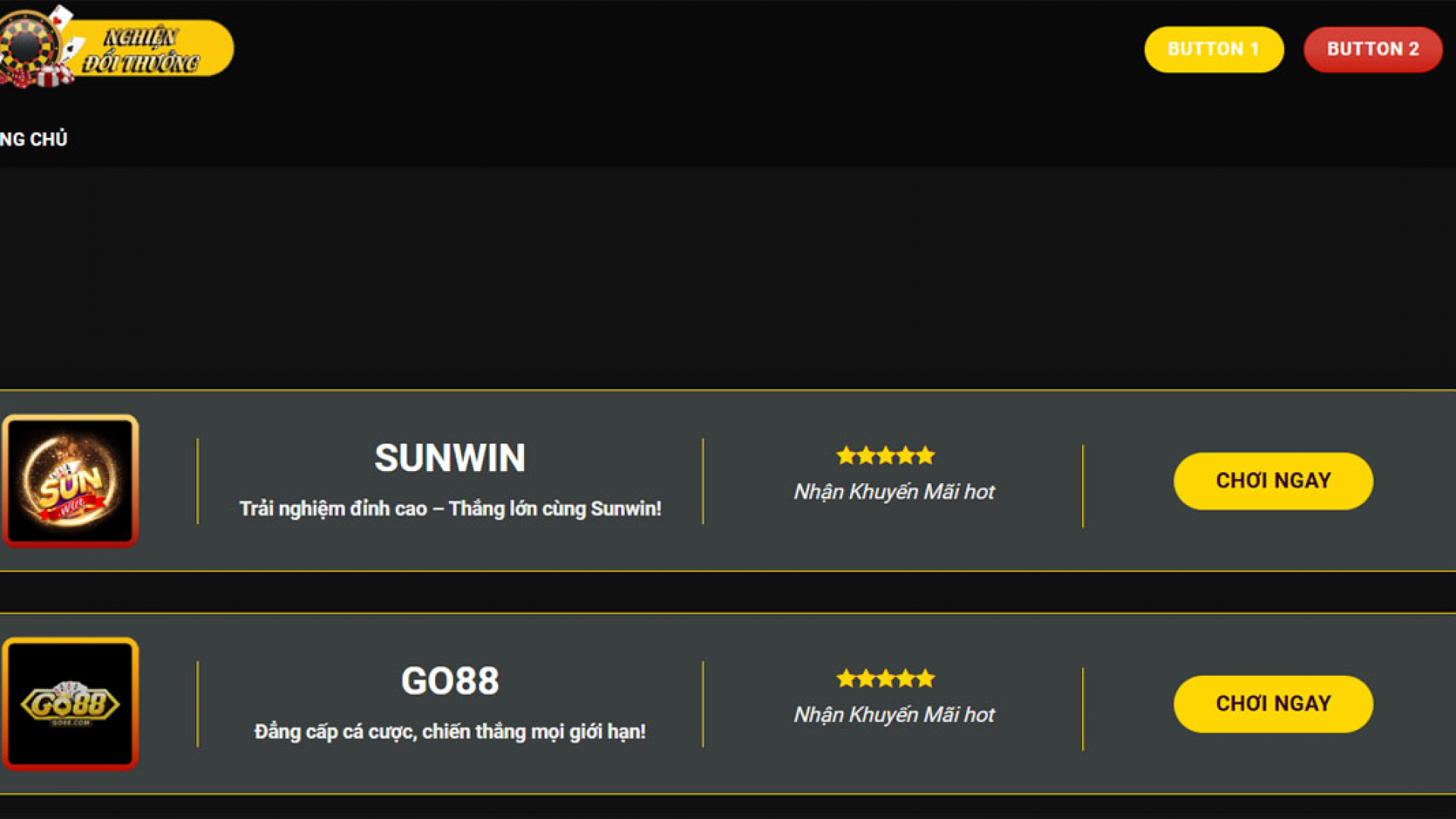Click the Nghiện Đổi Thưởng logo text
The height and width of the screenshot is (819, 1456).
click(141, 50)
